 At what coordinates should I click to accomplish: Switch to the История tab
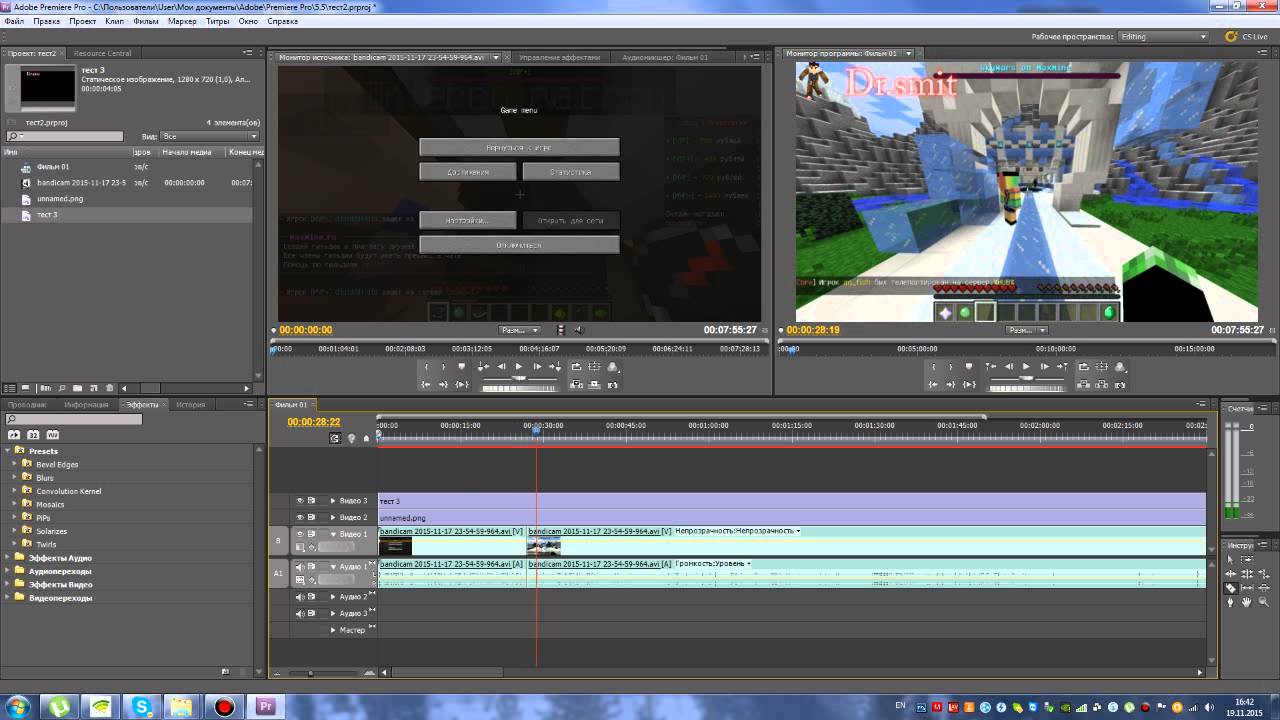point(190,405)
